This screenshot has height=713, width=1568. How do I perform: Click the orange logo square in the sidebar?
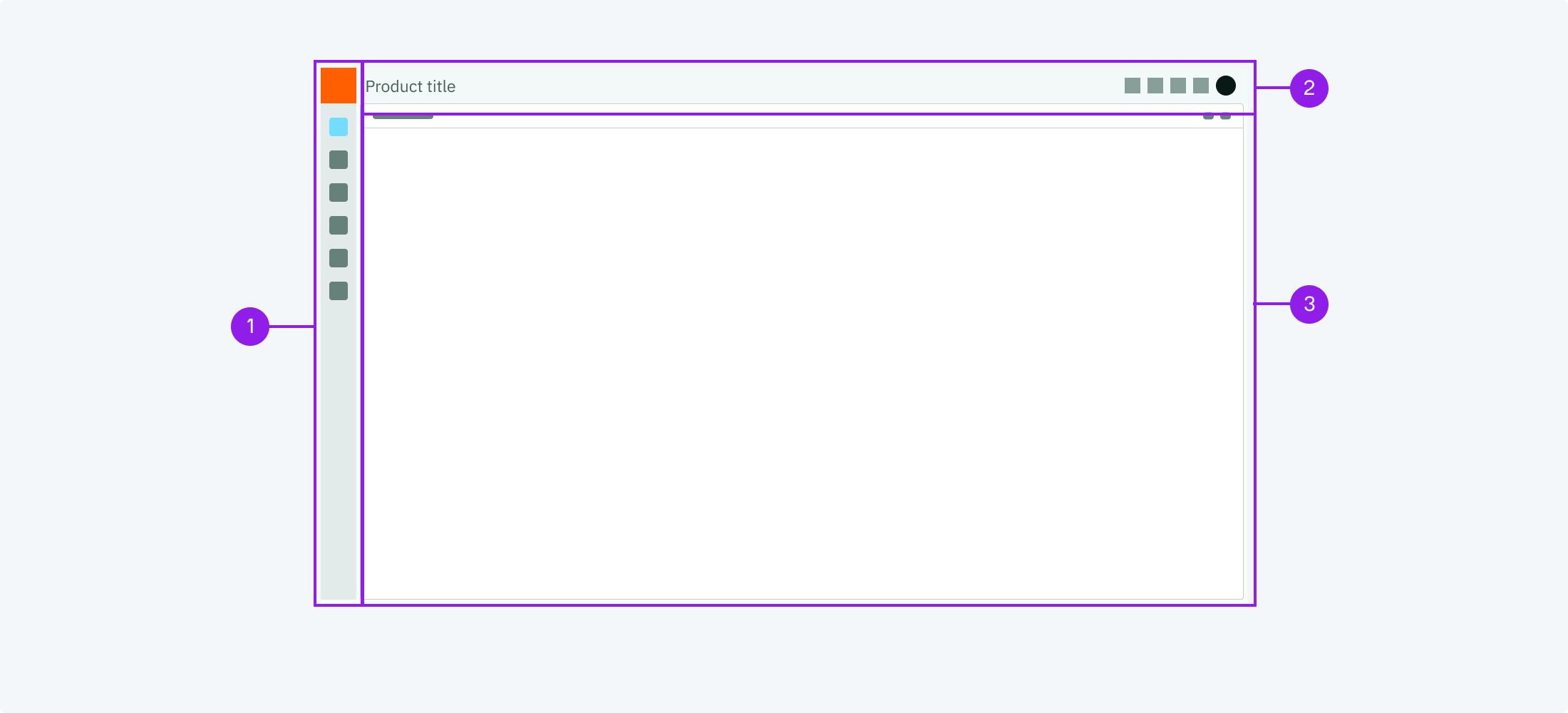point(339,86)
